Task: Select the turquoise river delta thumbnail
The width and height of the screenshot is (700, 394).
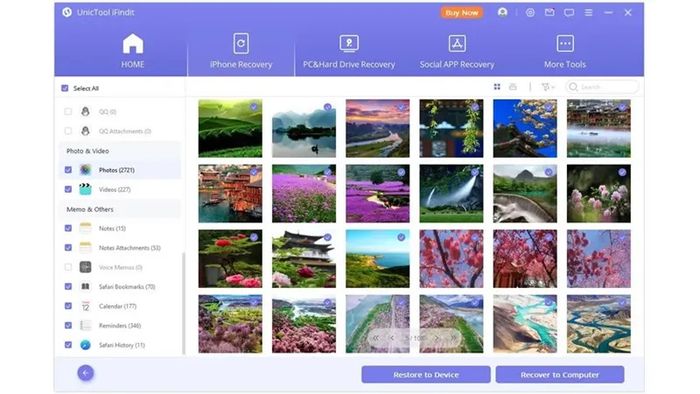Action: pyautogui.click(x=525, y=323)
